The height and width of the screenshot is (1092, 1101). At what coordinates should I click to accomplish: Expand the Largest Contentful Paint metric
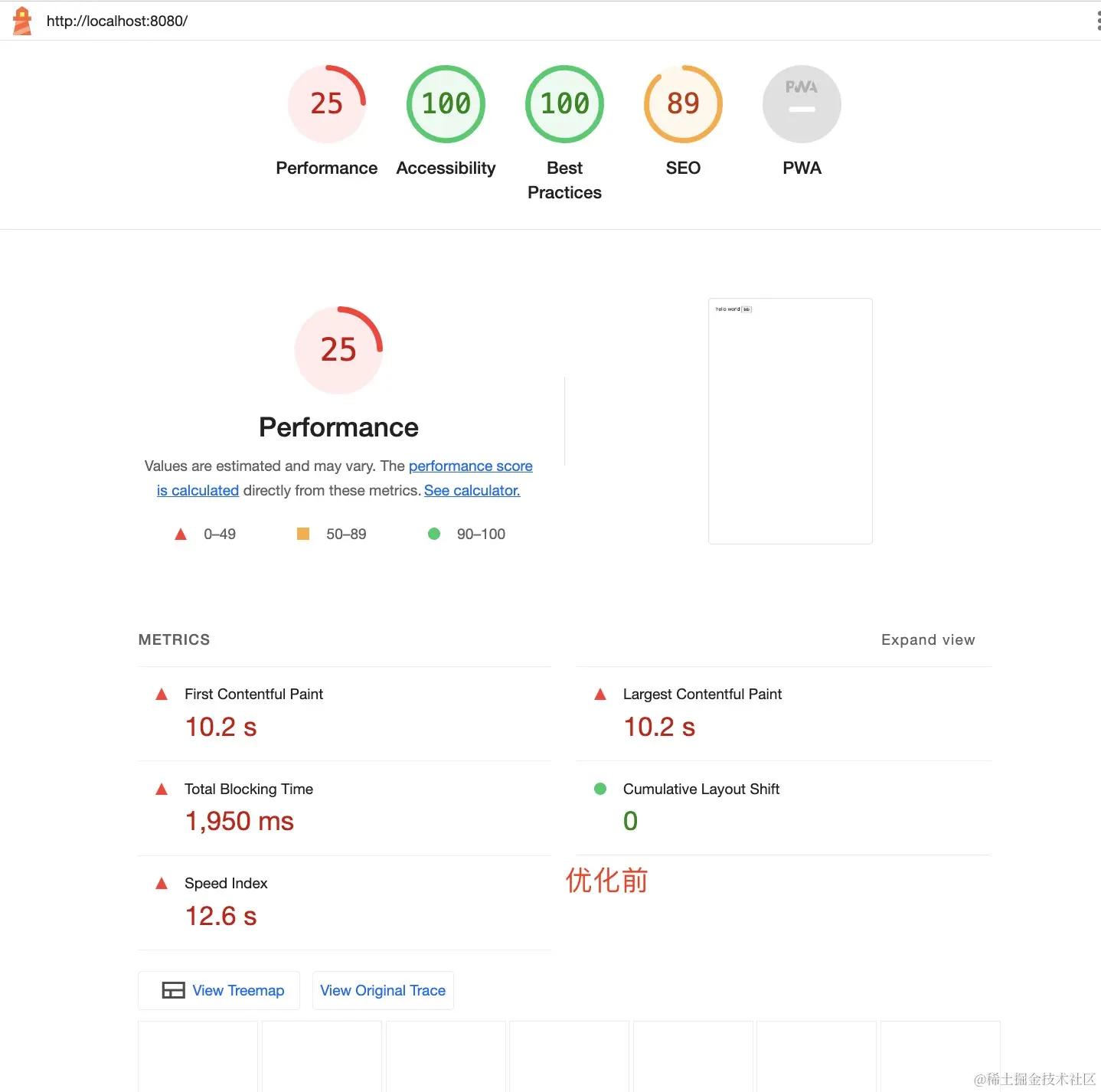(x=783, y=714)
